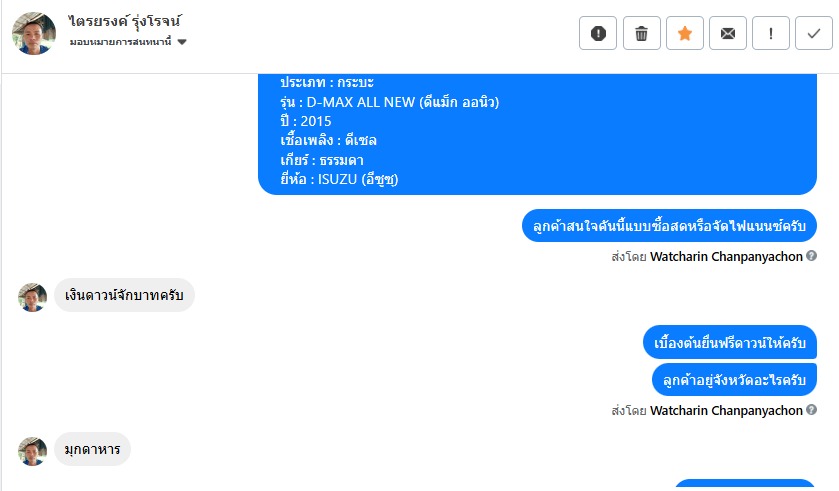Image resolution: width=839 pixels, height=491 pixels.
Task: Flag conversation with the exclamation mark icon
Action: click(770, 33)
